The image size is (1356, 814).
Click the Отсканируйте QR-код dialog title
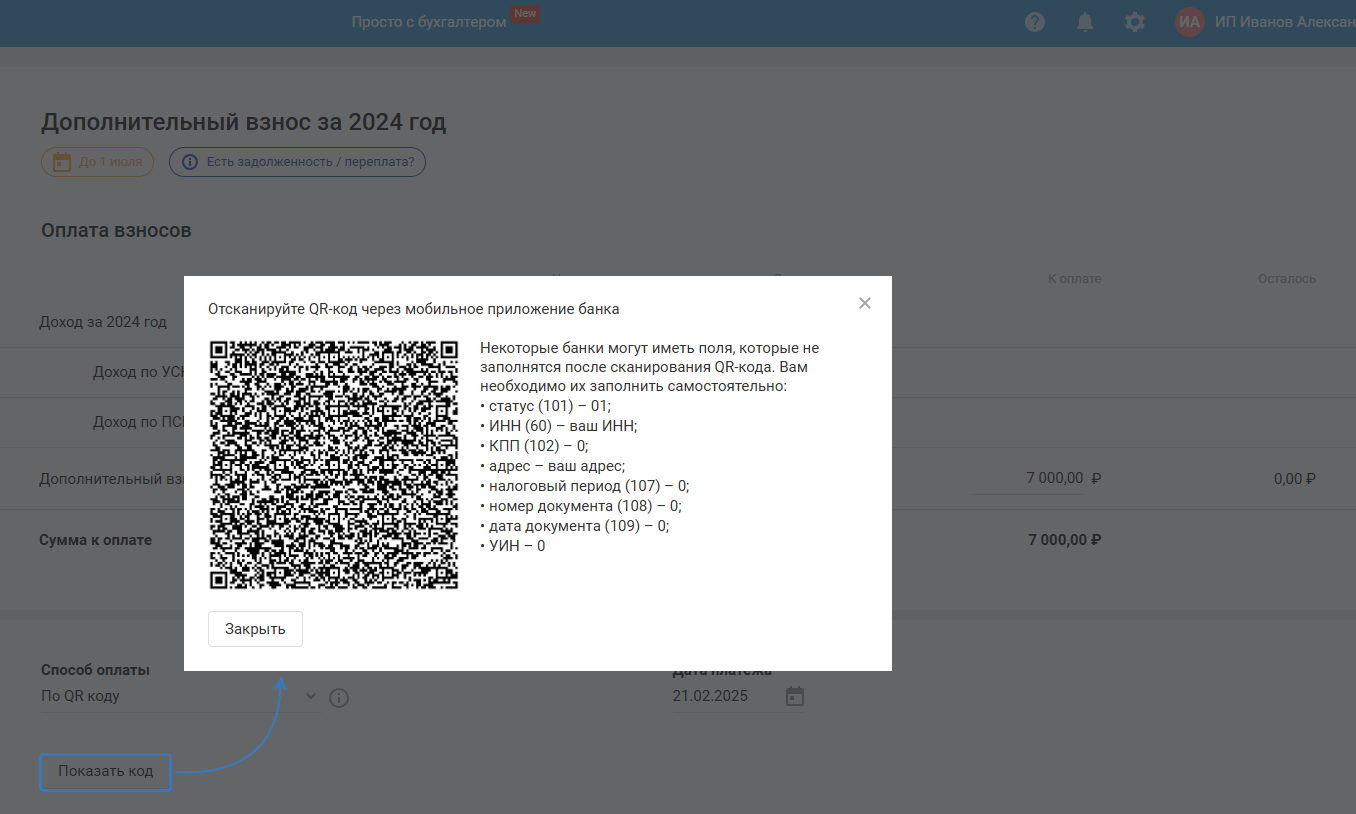tap(414, 309)
